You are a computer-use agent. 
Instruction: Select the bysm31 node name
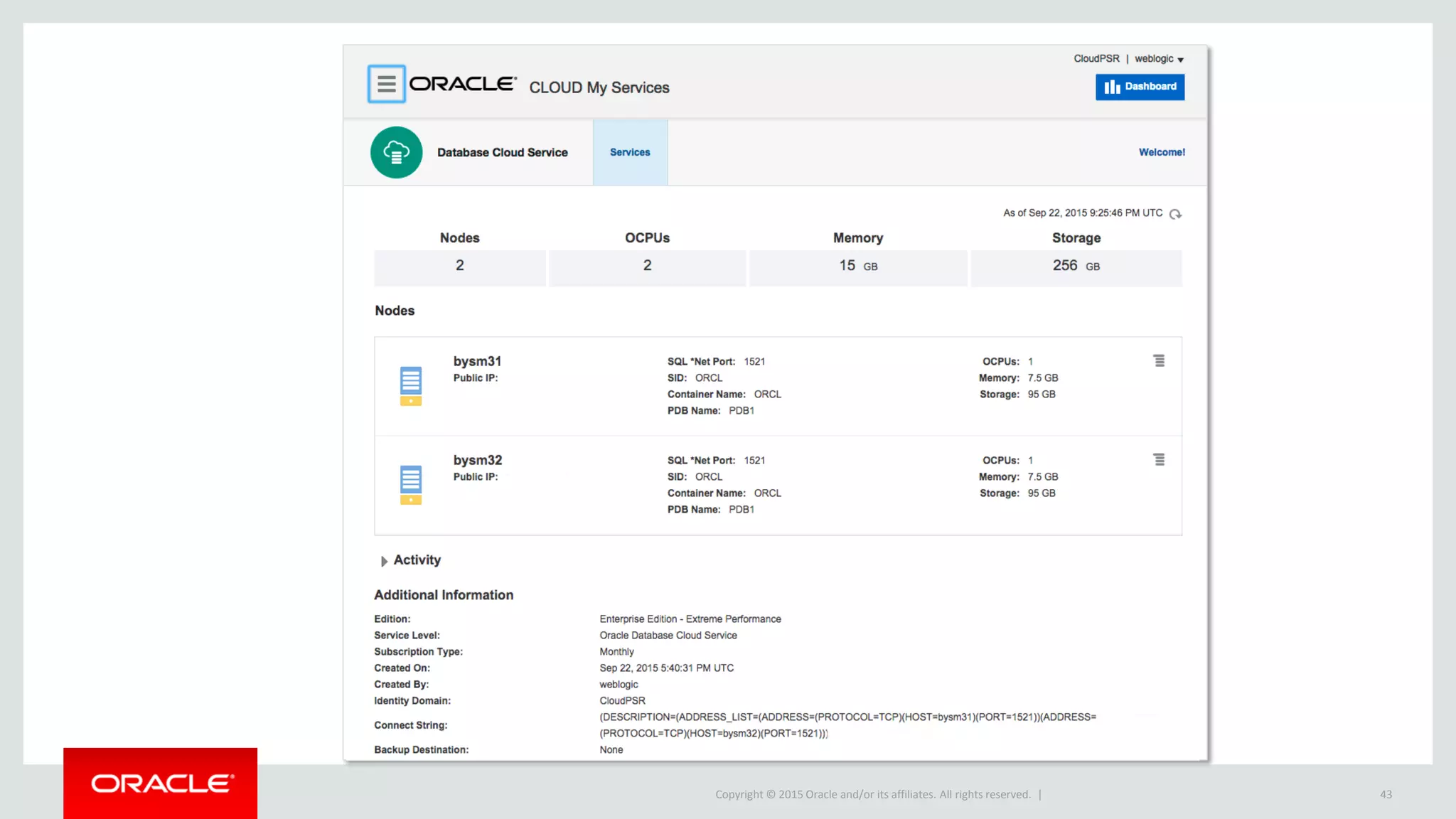[477, 361]
